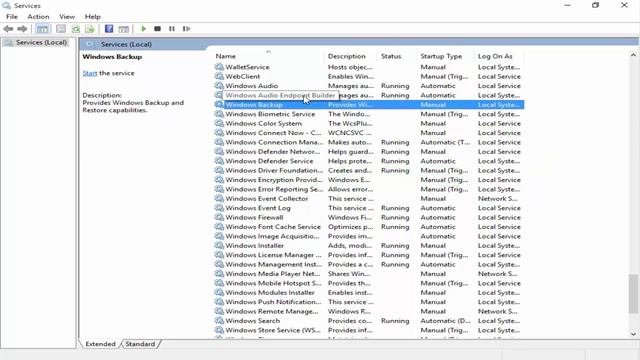Select the Windows Color System row

click(369, 123)
